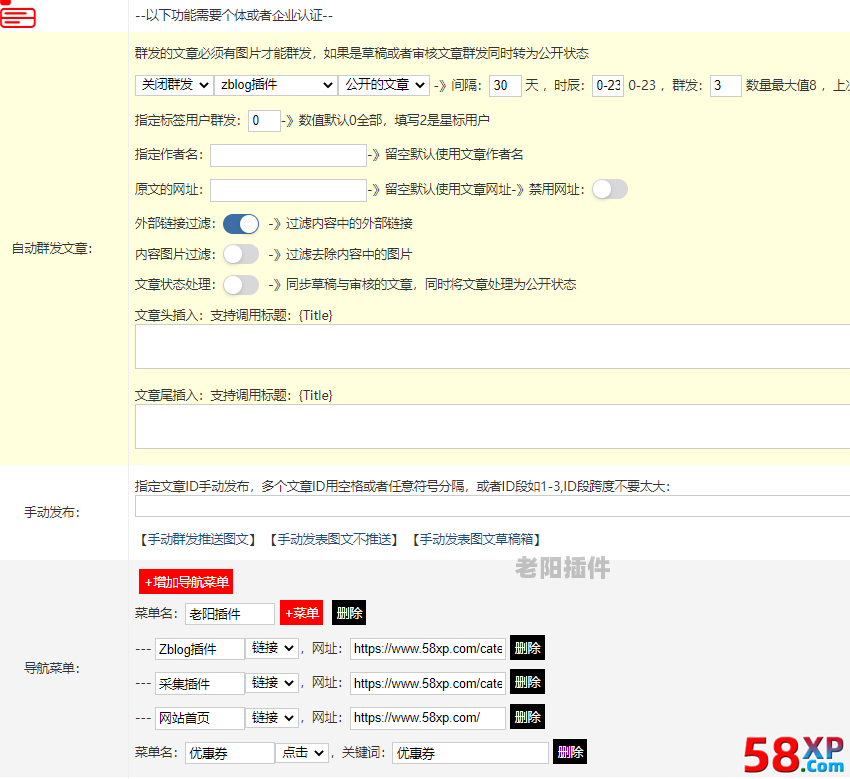Turn on the 禁用网址 switch
The width and height of the screenshot is (850, 779).
click(x=610, y=188)
